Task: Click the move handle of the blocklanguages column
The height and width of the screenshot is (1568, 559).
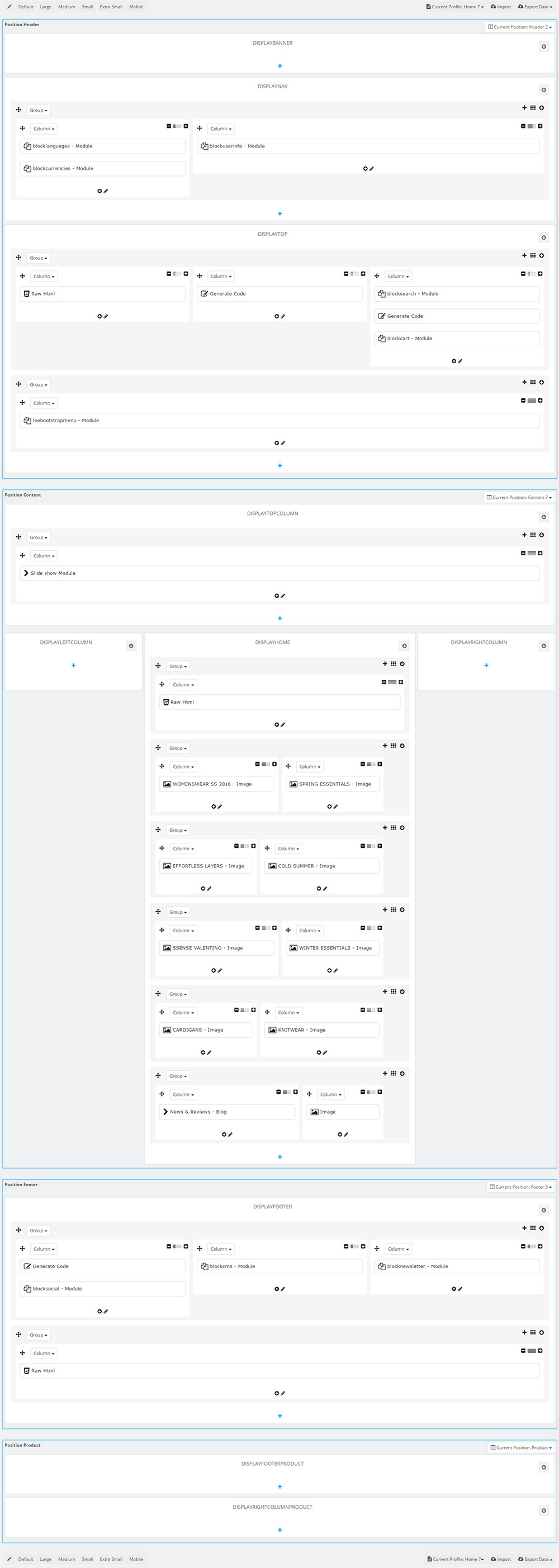Action: click(22, 128)
